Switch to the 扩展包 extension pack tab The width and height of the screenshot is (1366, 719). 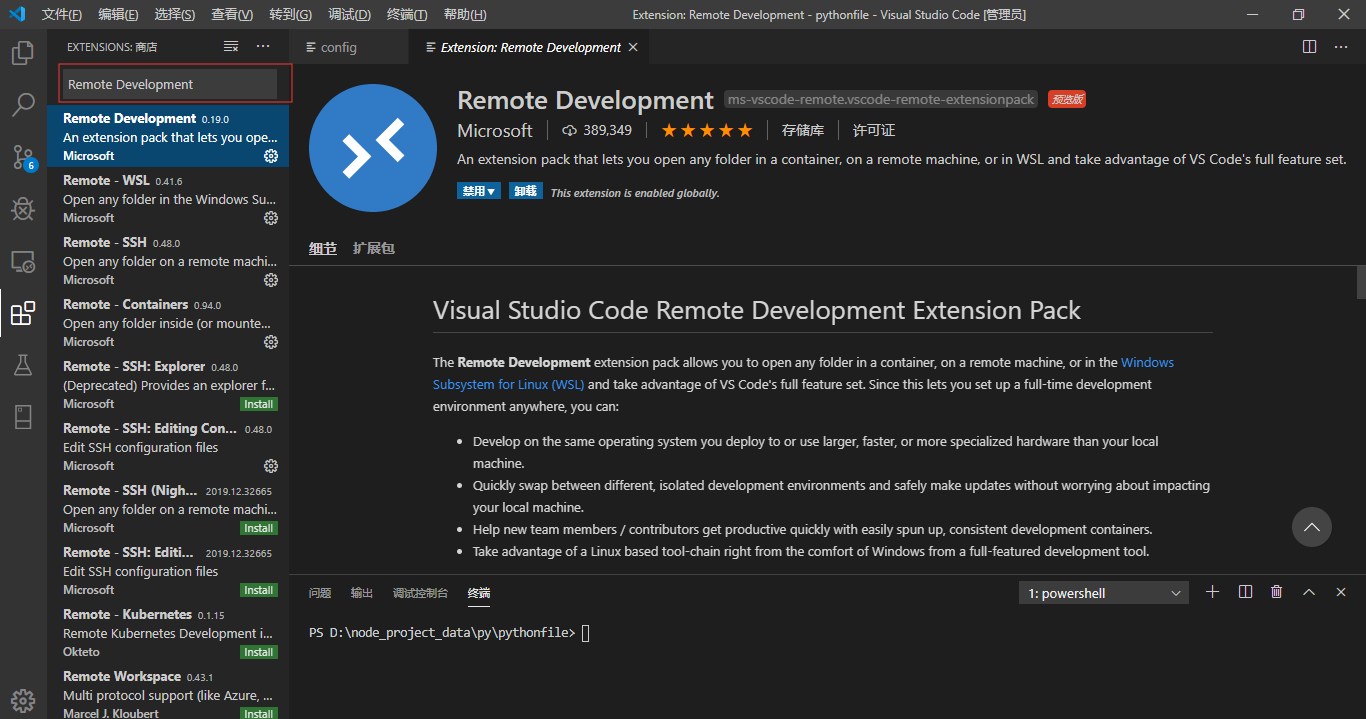point(374,248)
